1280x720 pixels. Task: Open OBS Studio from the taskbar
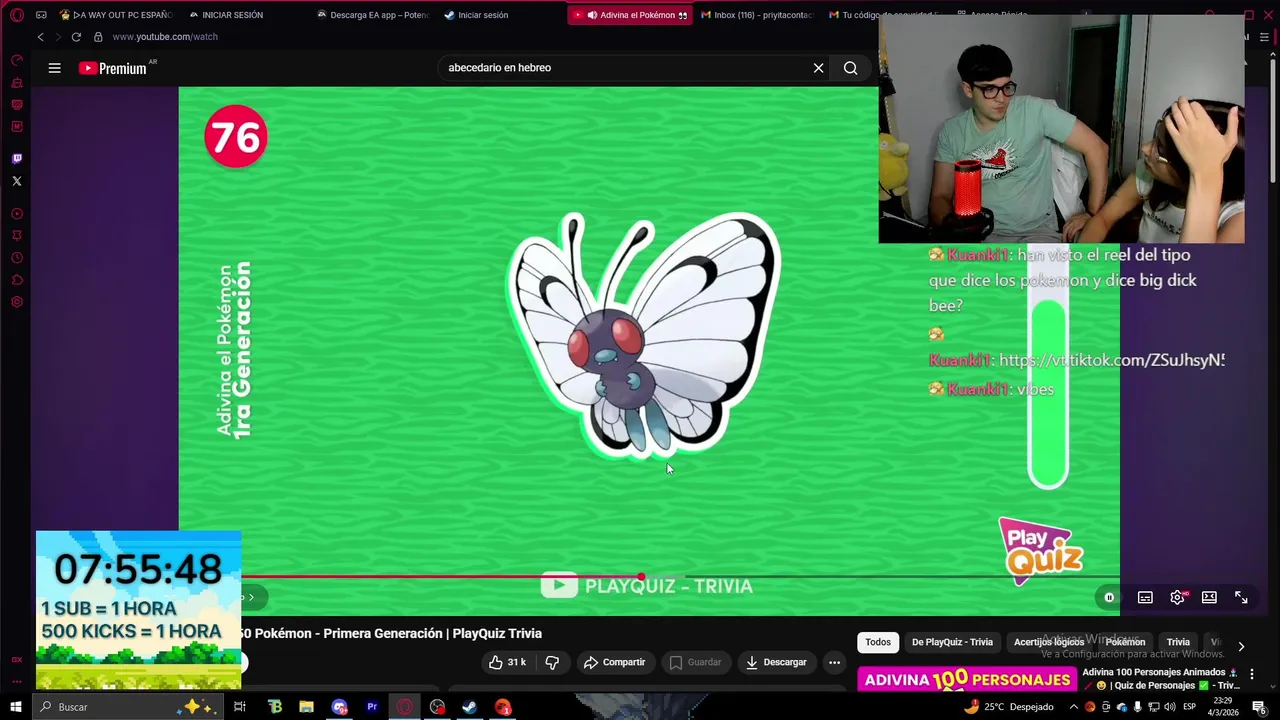tap(437, 707)
